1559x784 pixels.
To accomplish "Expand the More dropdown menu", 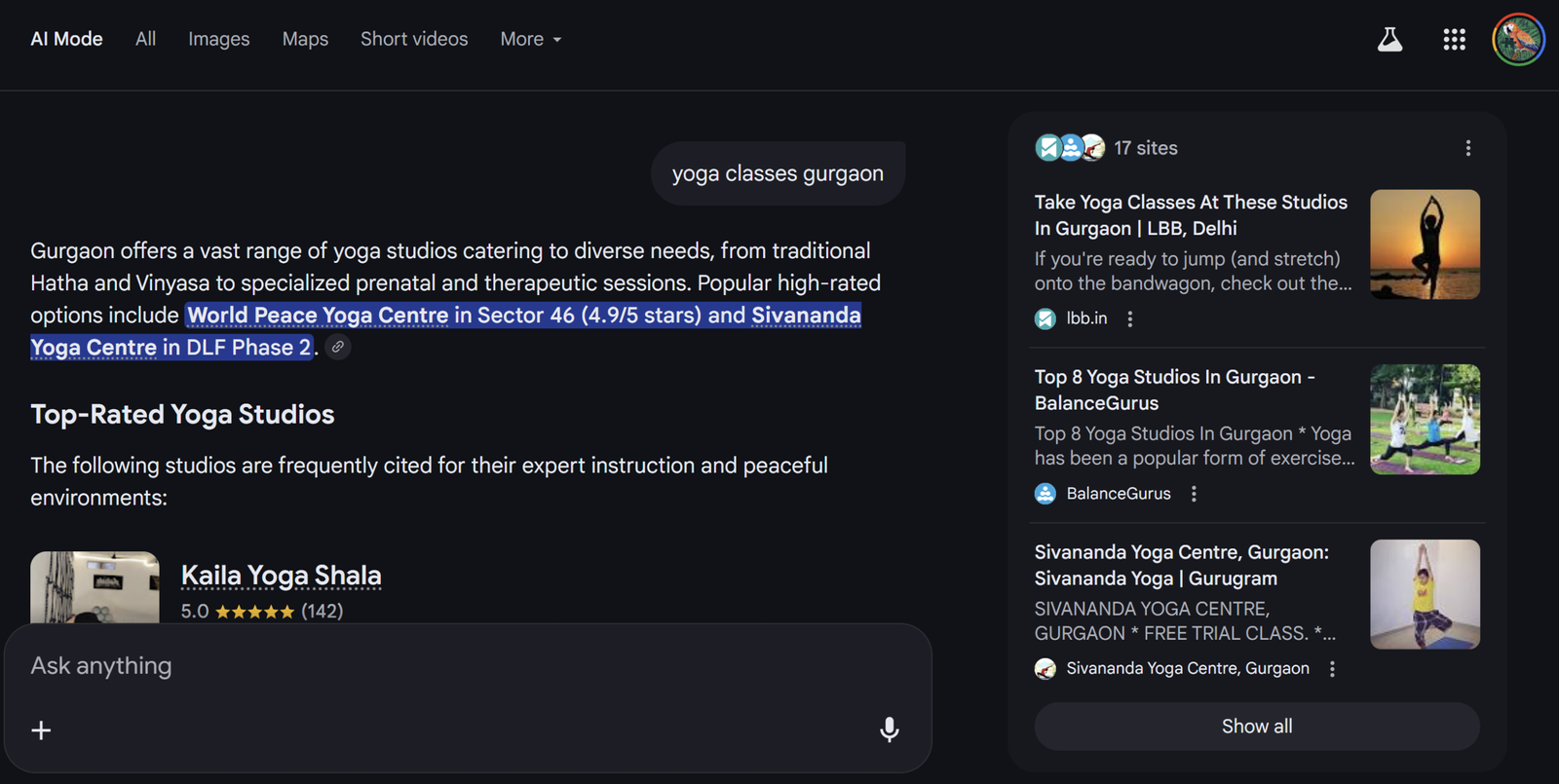I will click(x=530, y=40).
